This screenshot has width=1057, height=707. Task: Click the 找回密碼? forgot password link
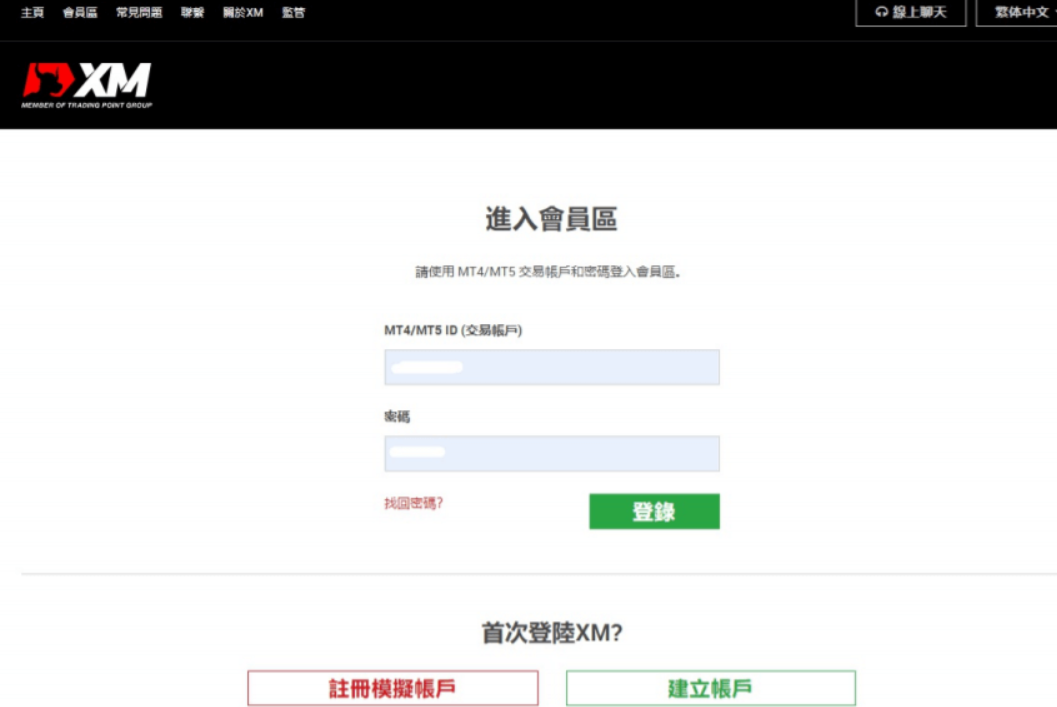click(413, 503)
